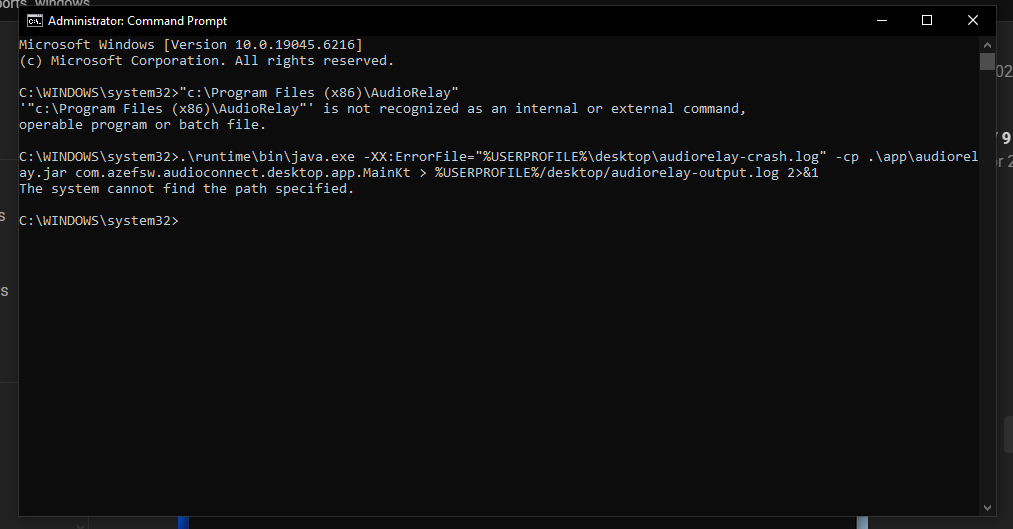Click the java.exe command line
The height and width of the screenshot is (529, 1013).
(x=500, y=157)
